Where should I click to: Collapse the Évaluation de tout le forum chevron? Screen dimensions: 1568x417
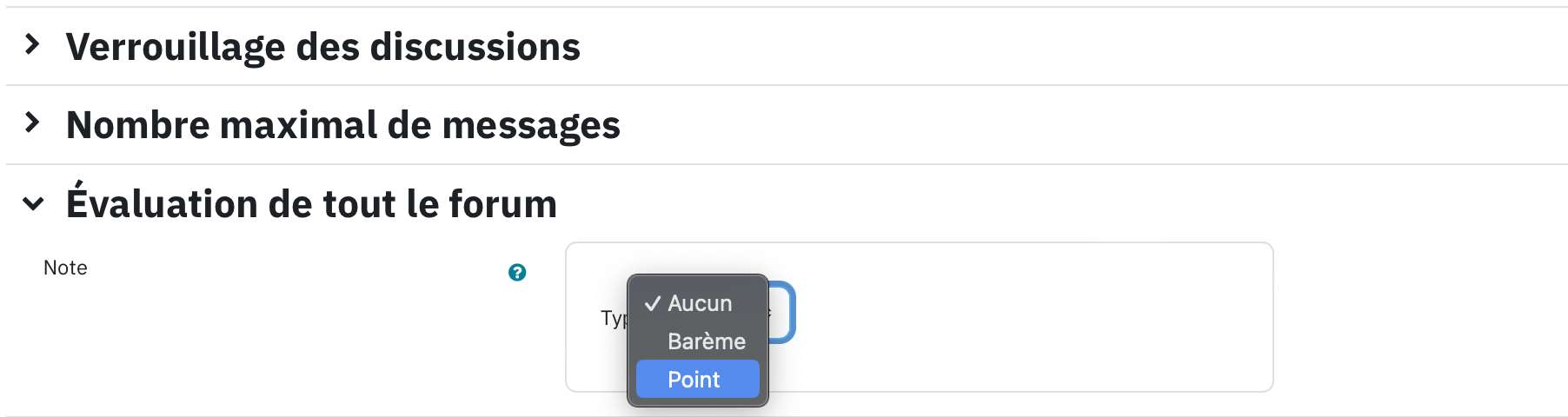tap(33, 204)
